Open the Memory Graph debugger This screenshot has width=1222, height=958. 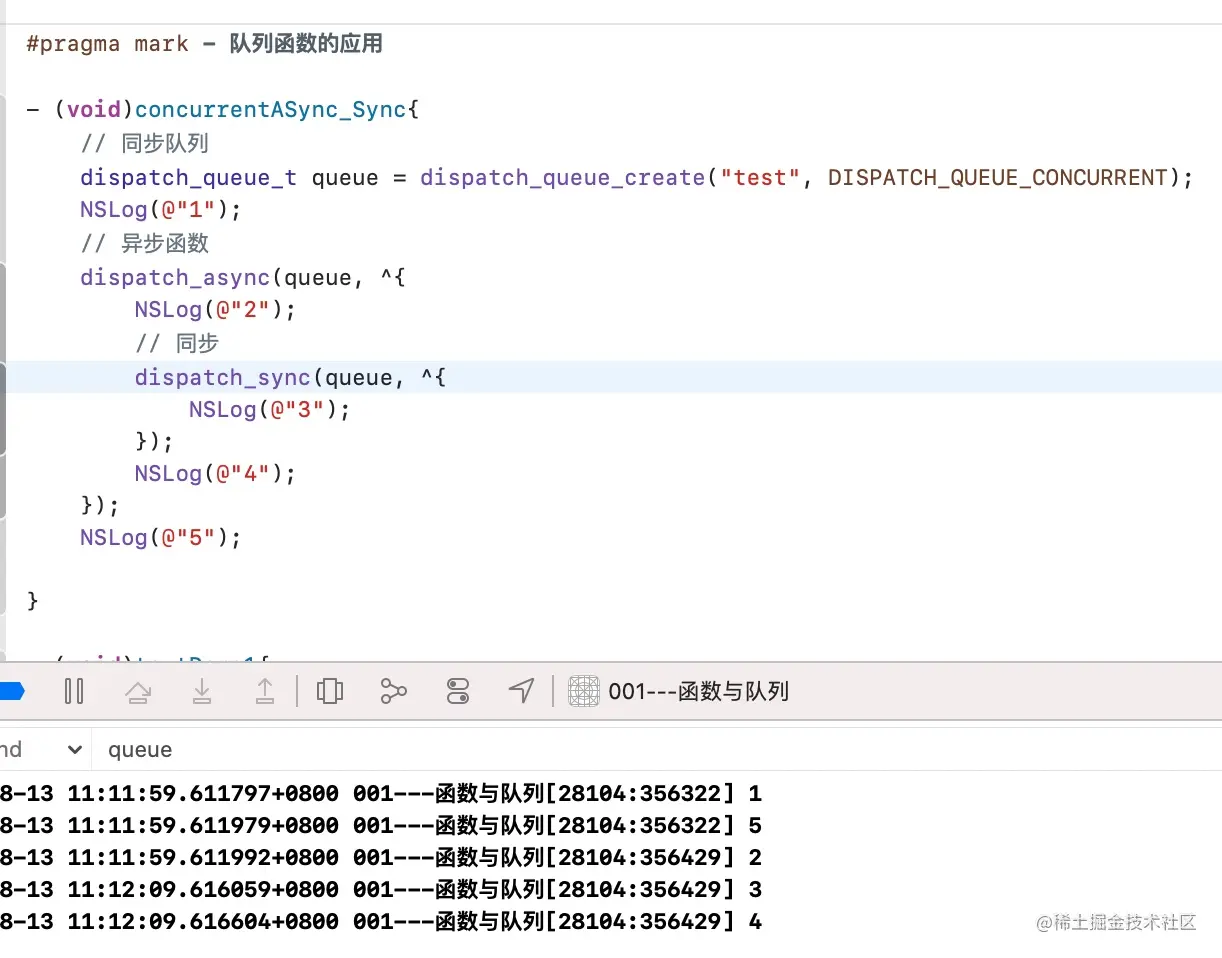pyautogui.click(x=393, y=690)
